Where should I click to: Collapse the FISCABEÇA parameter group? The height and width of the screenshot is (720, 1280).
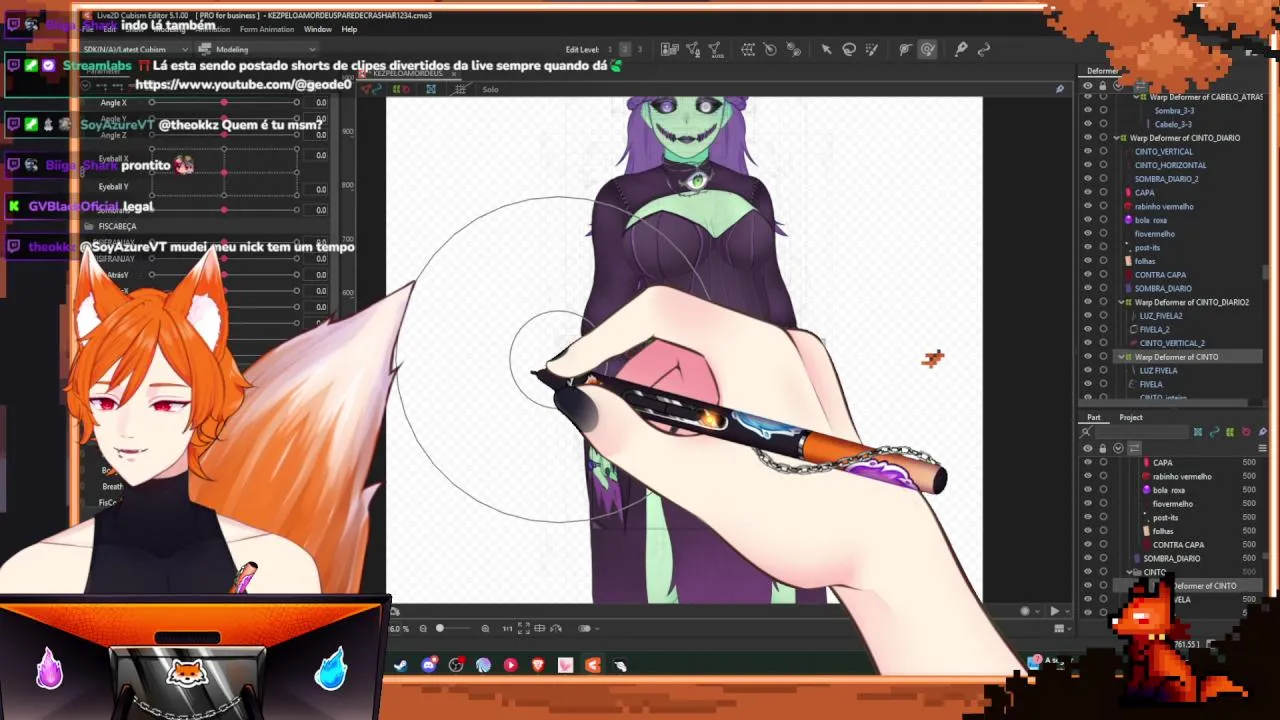click(88, 227)
